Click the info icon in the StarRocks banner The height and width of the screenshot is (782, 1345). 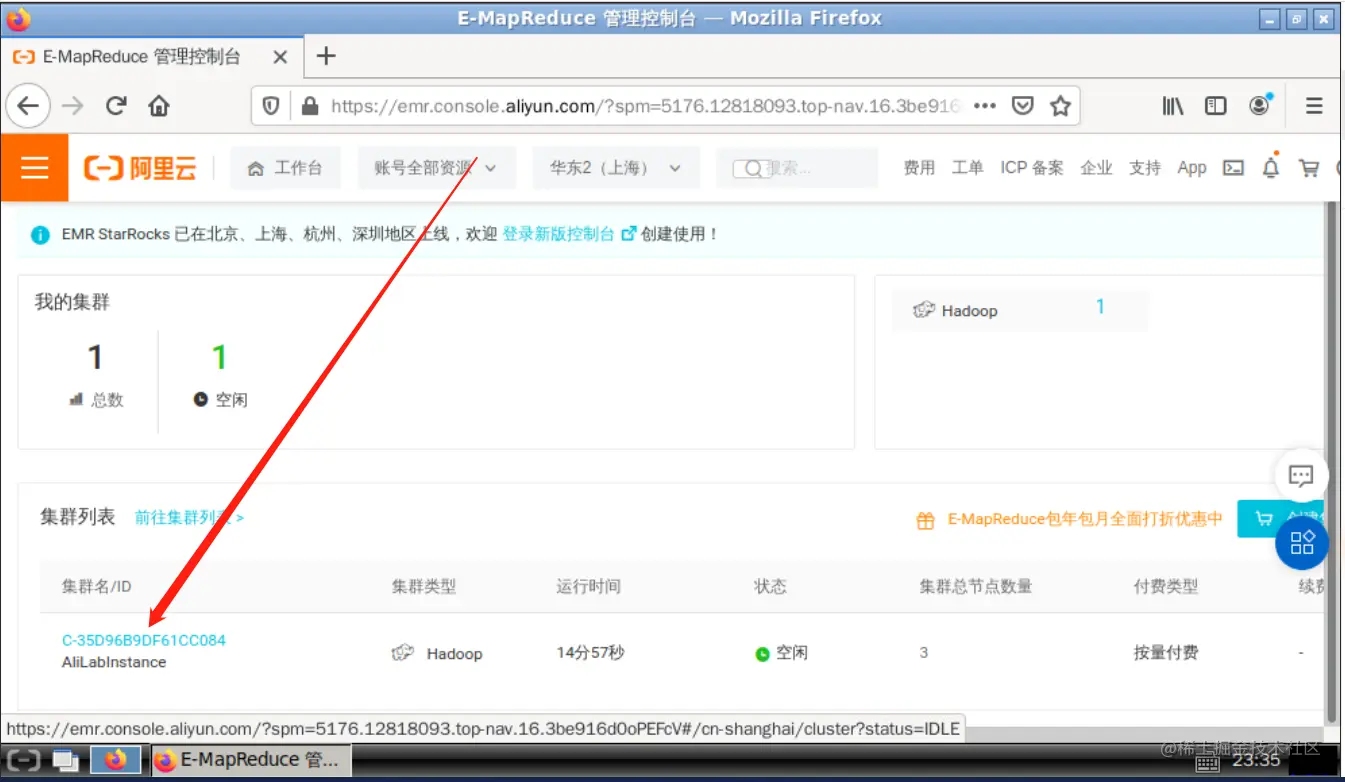(x=40, y=235)
